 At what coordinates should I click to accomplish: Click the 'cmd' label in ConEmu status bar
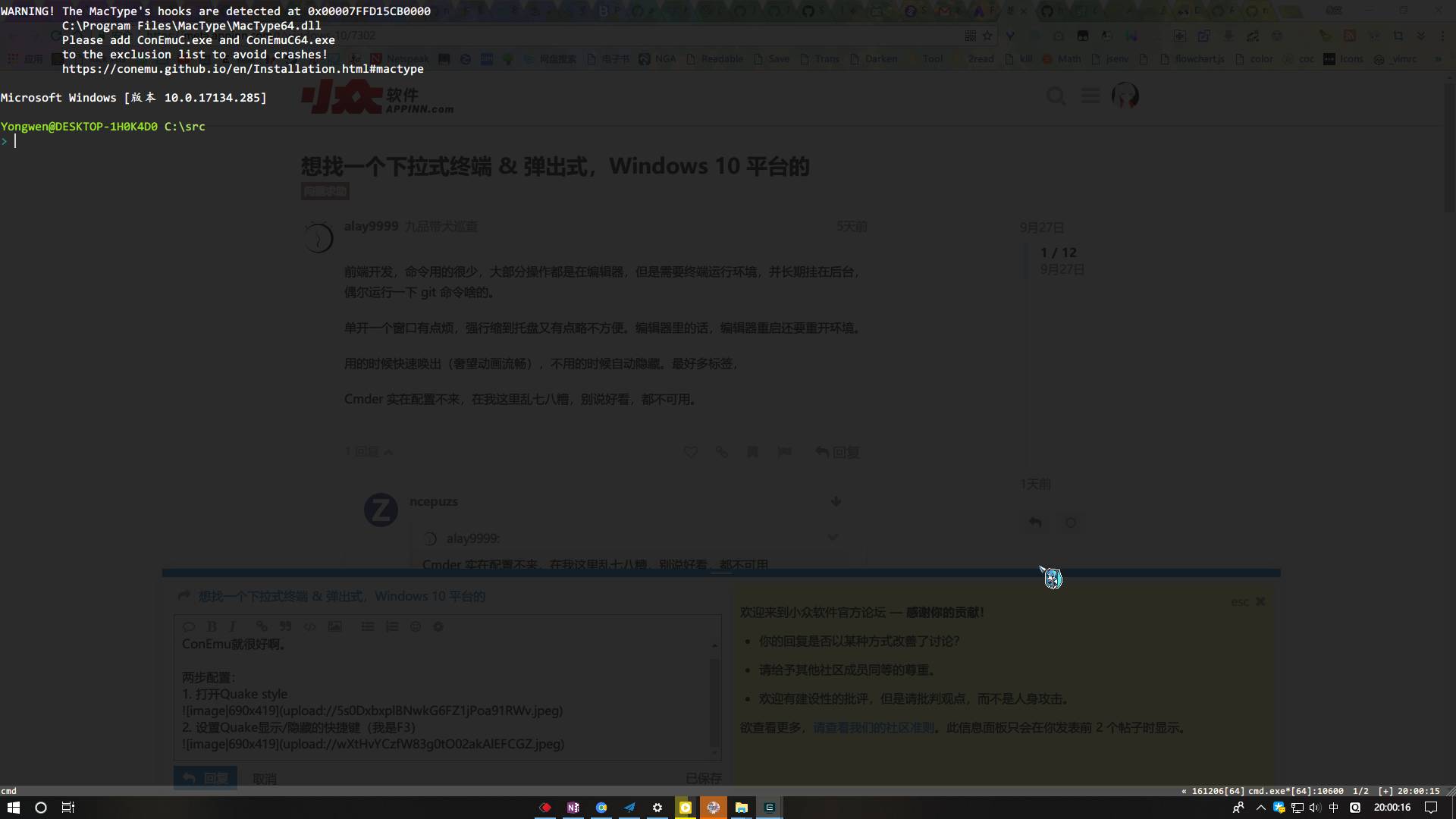coord(9,791)
